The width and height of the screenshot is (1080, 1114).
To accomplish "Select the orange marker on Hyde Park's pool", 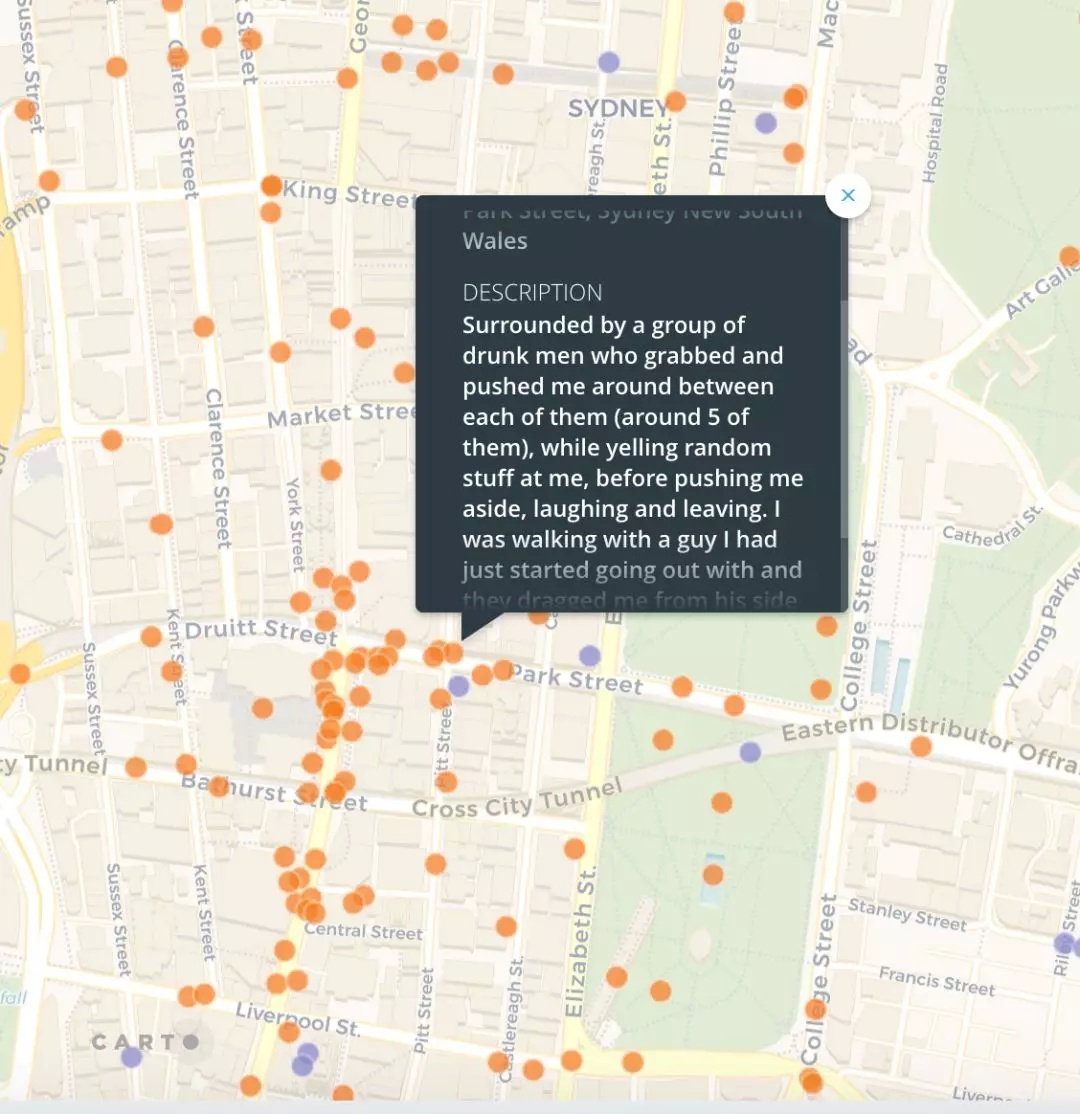I will tap(713, 875).
